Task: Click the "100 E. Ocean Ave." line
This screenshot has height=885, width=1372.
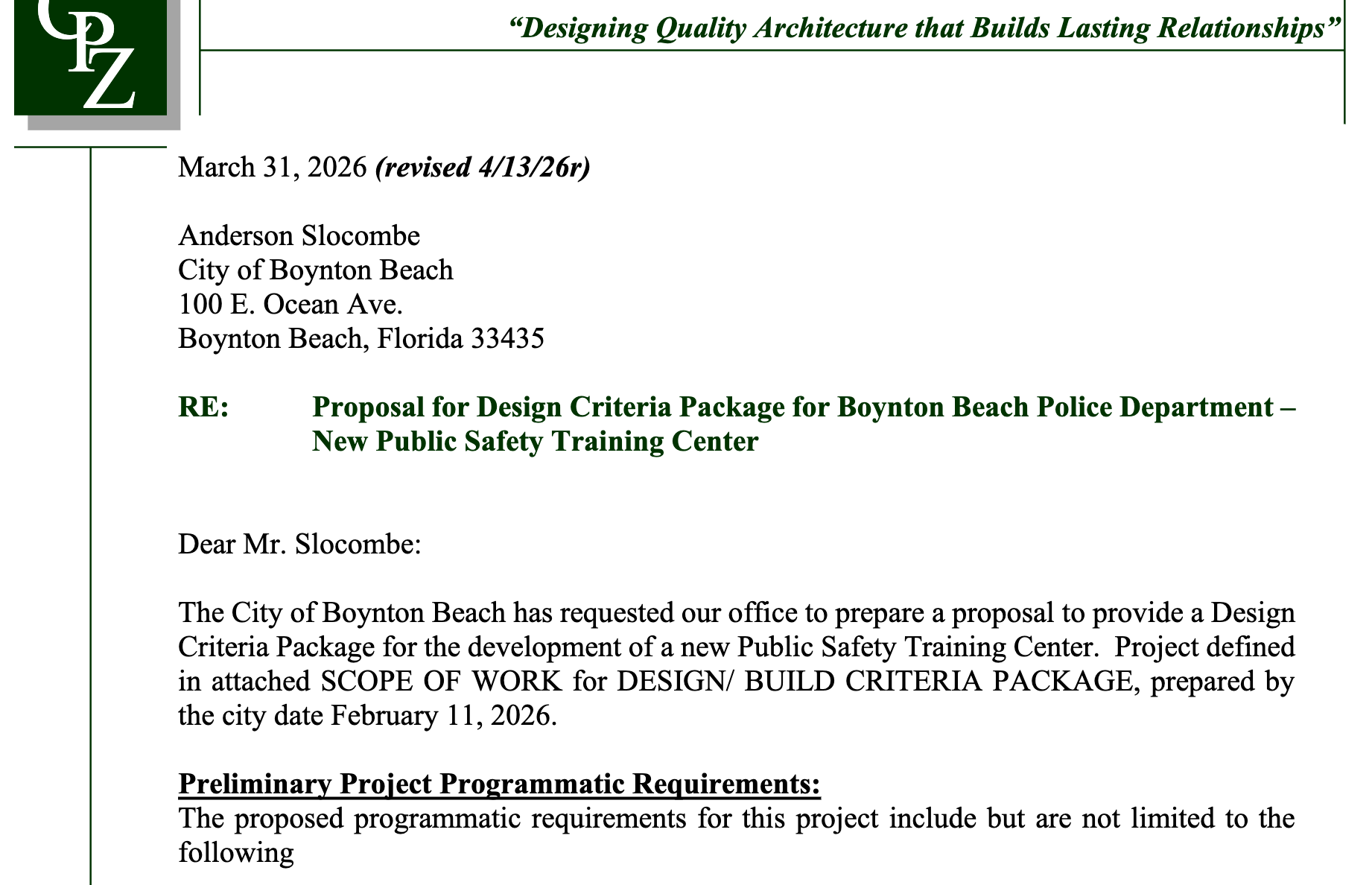Action: [290, 304]
